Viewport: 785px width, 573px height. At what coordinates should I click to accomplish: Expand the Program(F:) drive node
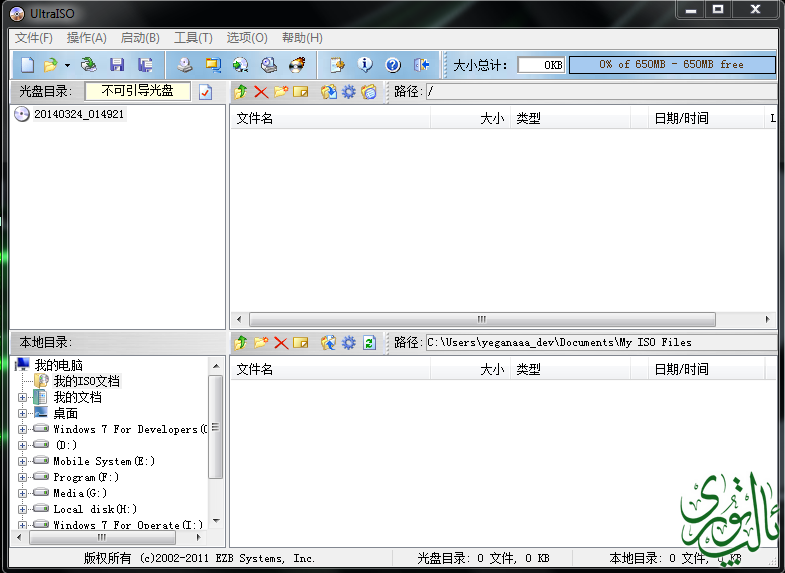(x=22, y=477)
